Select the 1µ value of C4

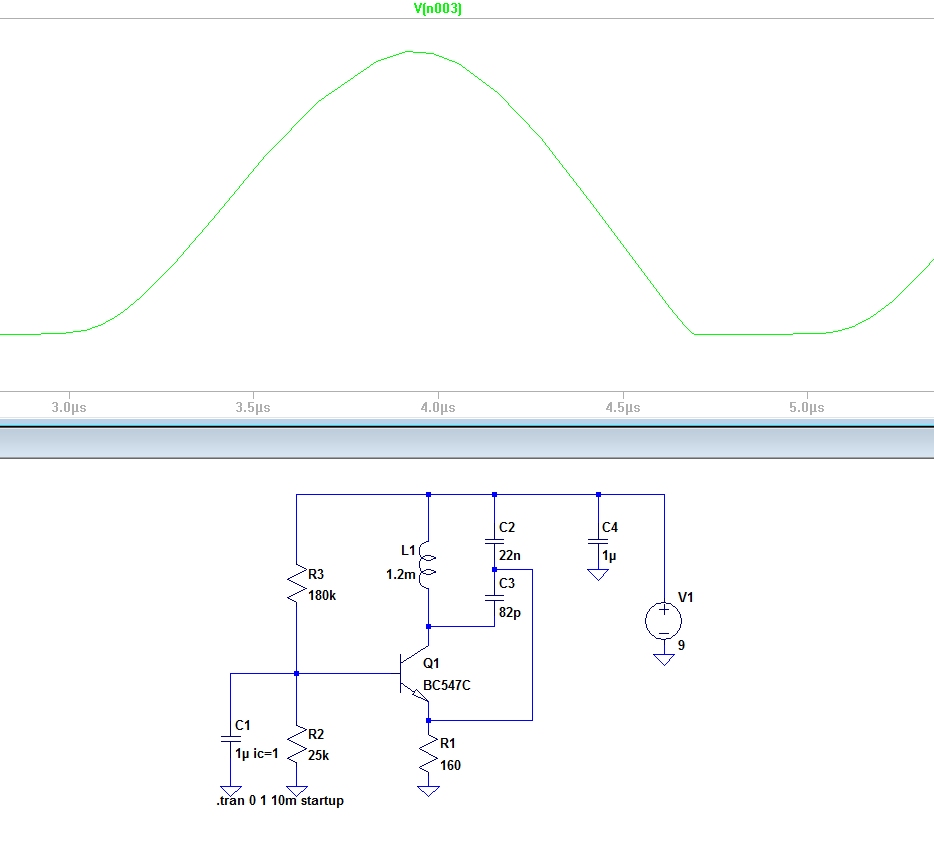[609, 556]
